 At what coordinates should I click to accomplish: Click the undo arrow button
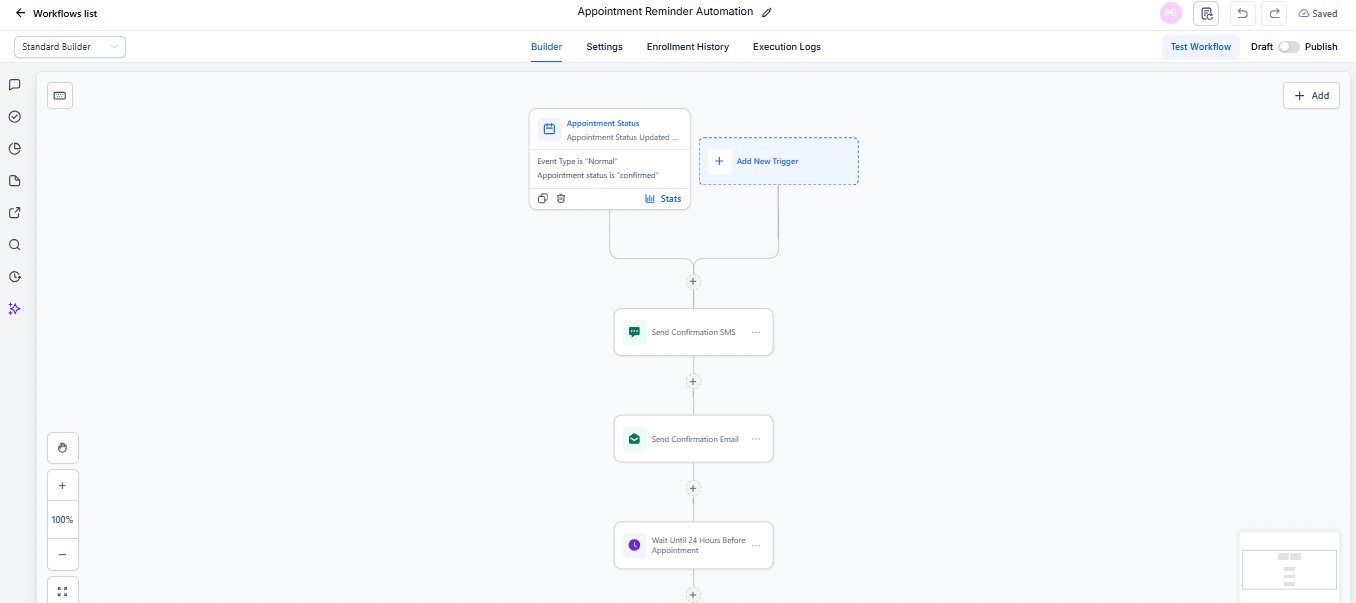(x=1242, y=13)
